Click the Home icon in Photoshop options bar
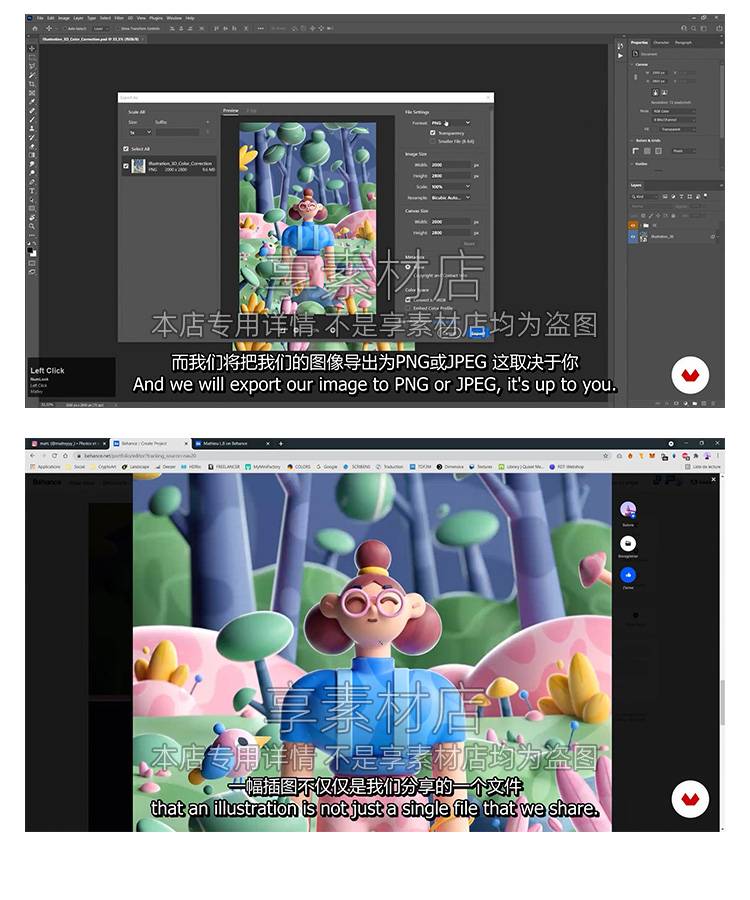Viewport: 750px width, 900px height. click(x=34, y=28)
